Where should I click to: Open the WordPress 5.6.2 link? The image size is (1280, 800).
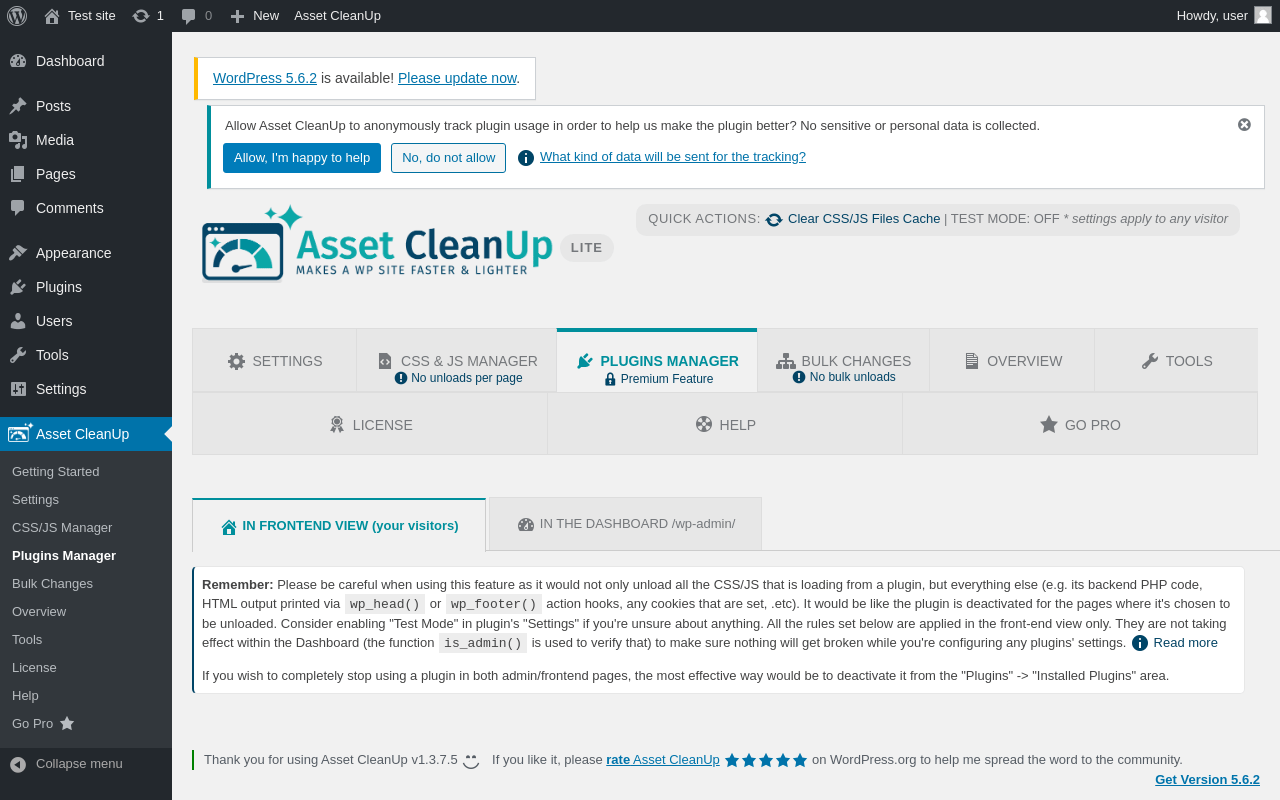click(x=265, y=78)
